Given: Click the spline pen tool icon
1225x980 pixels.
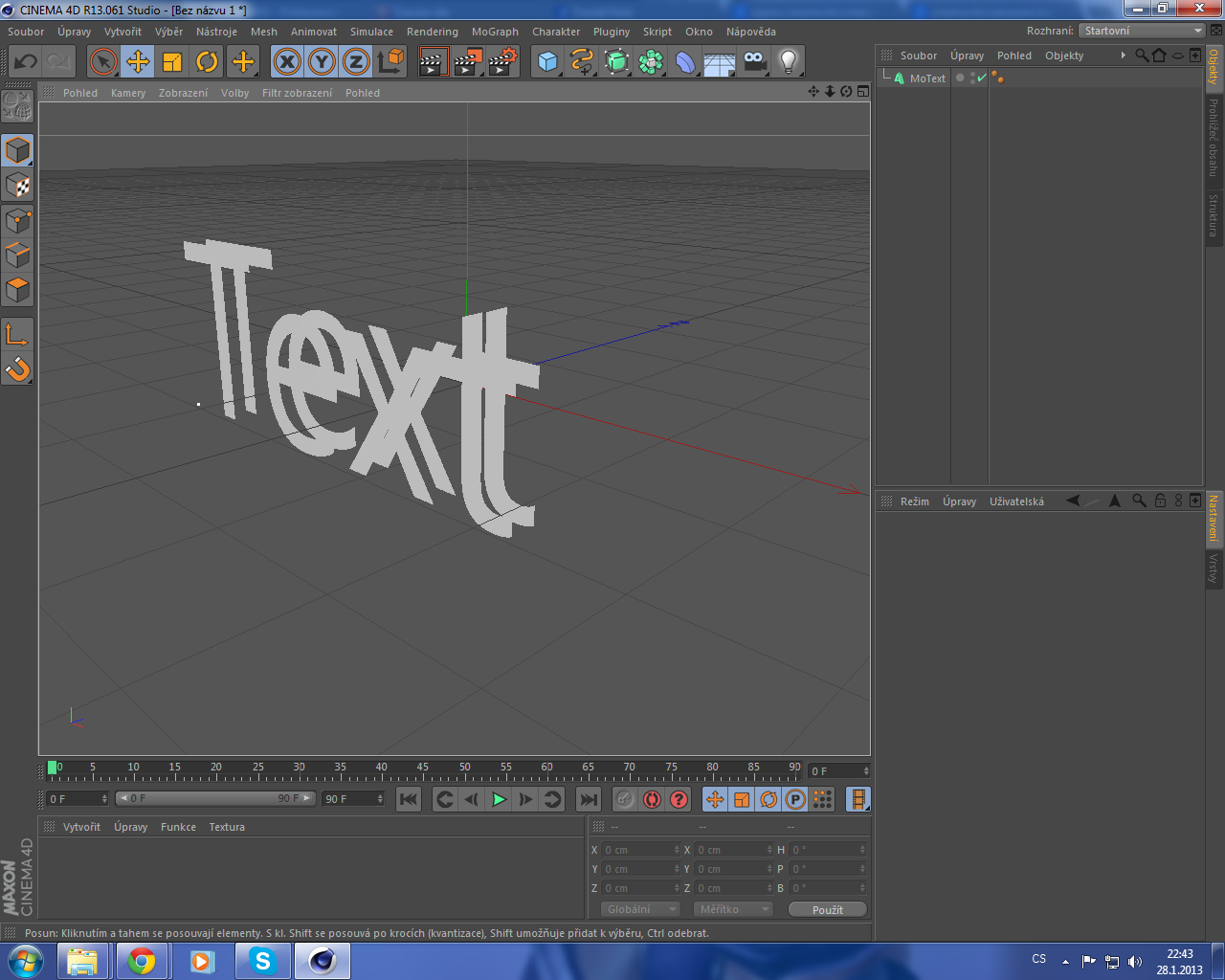Looking at the screenshot, I should coord(582,62).
